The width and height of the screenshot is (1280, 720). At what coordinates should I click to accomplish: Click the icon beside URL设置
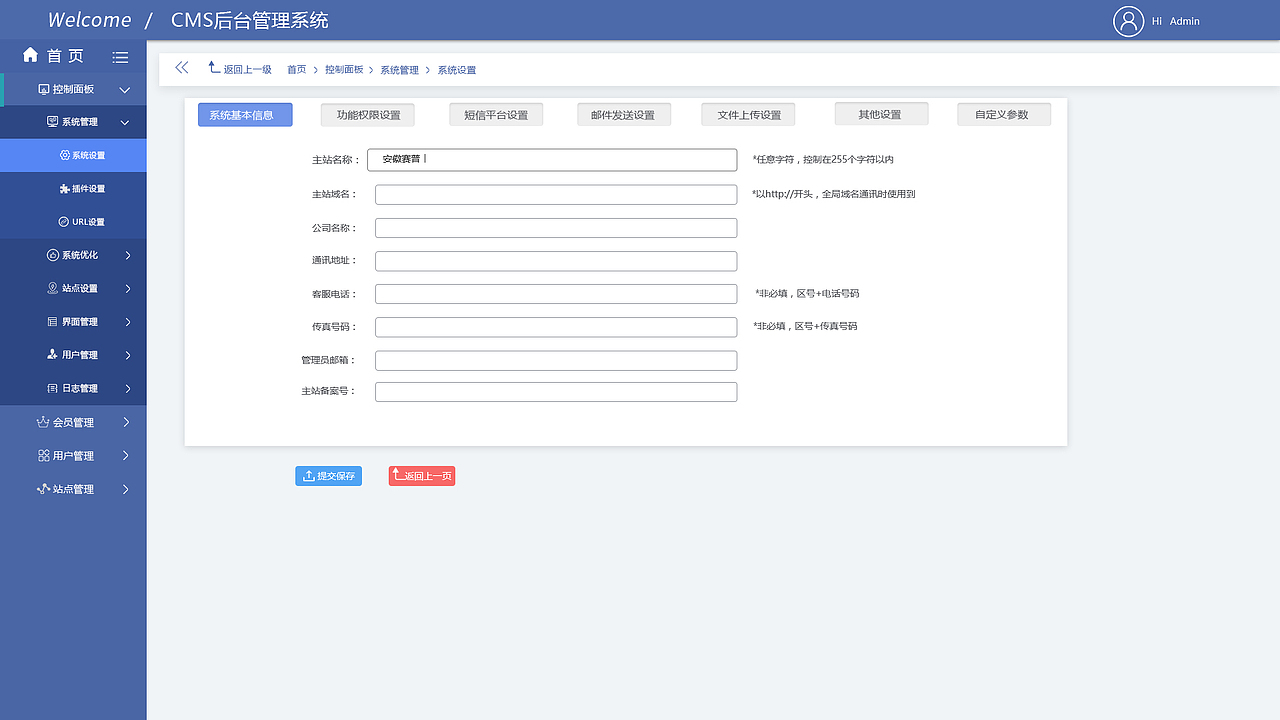coord(64,221)
